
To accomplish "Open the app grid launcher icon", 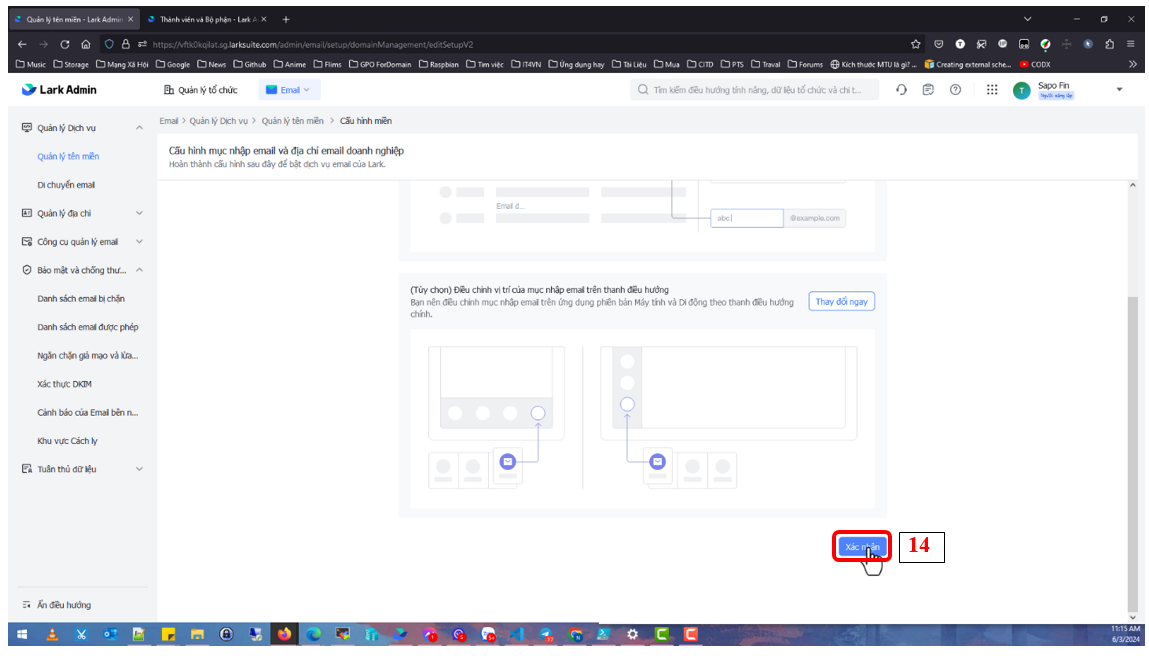I will (992, 89).
